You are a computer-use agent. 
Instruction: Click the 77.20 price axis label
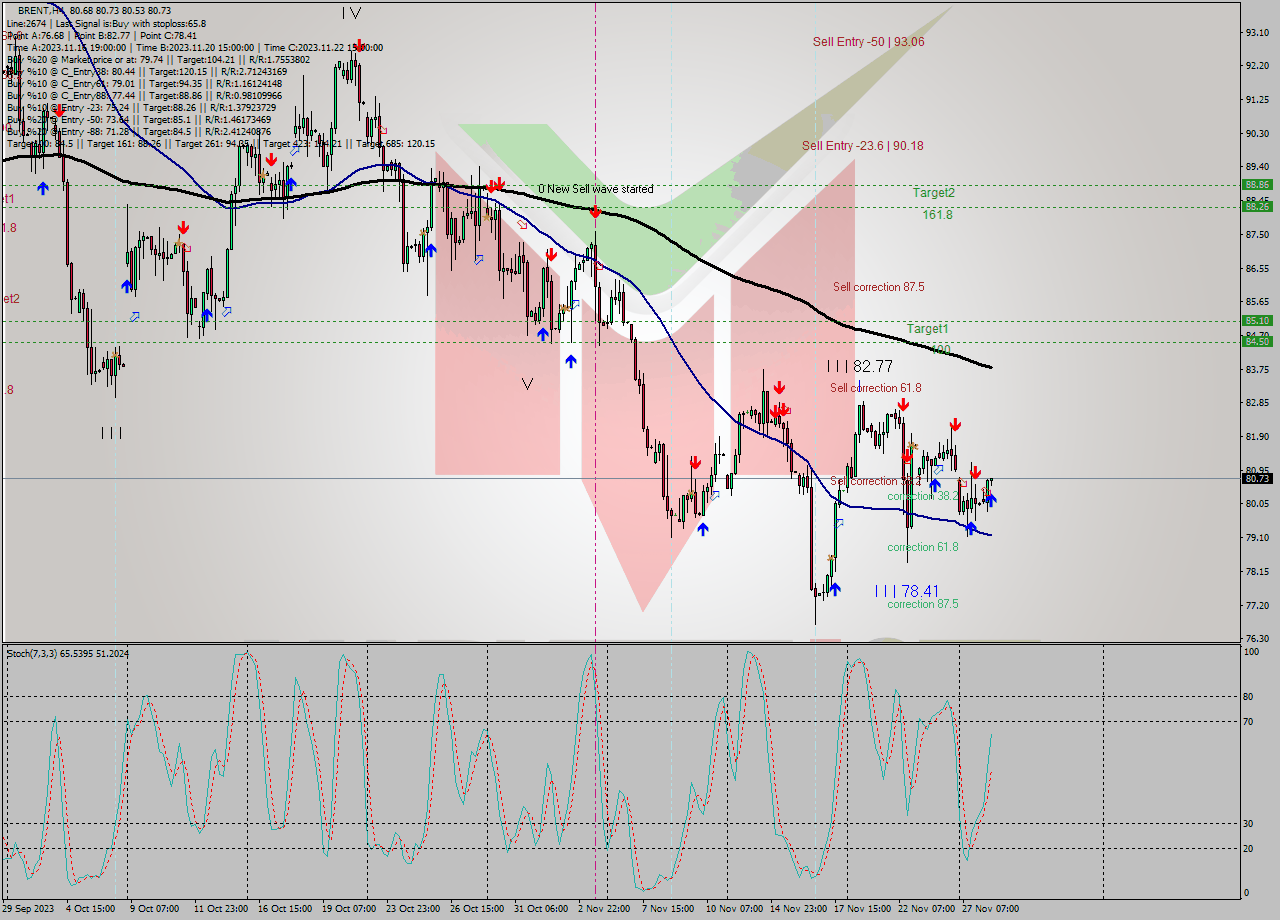pyautogui.click(x=1257, y=606)
